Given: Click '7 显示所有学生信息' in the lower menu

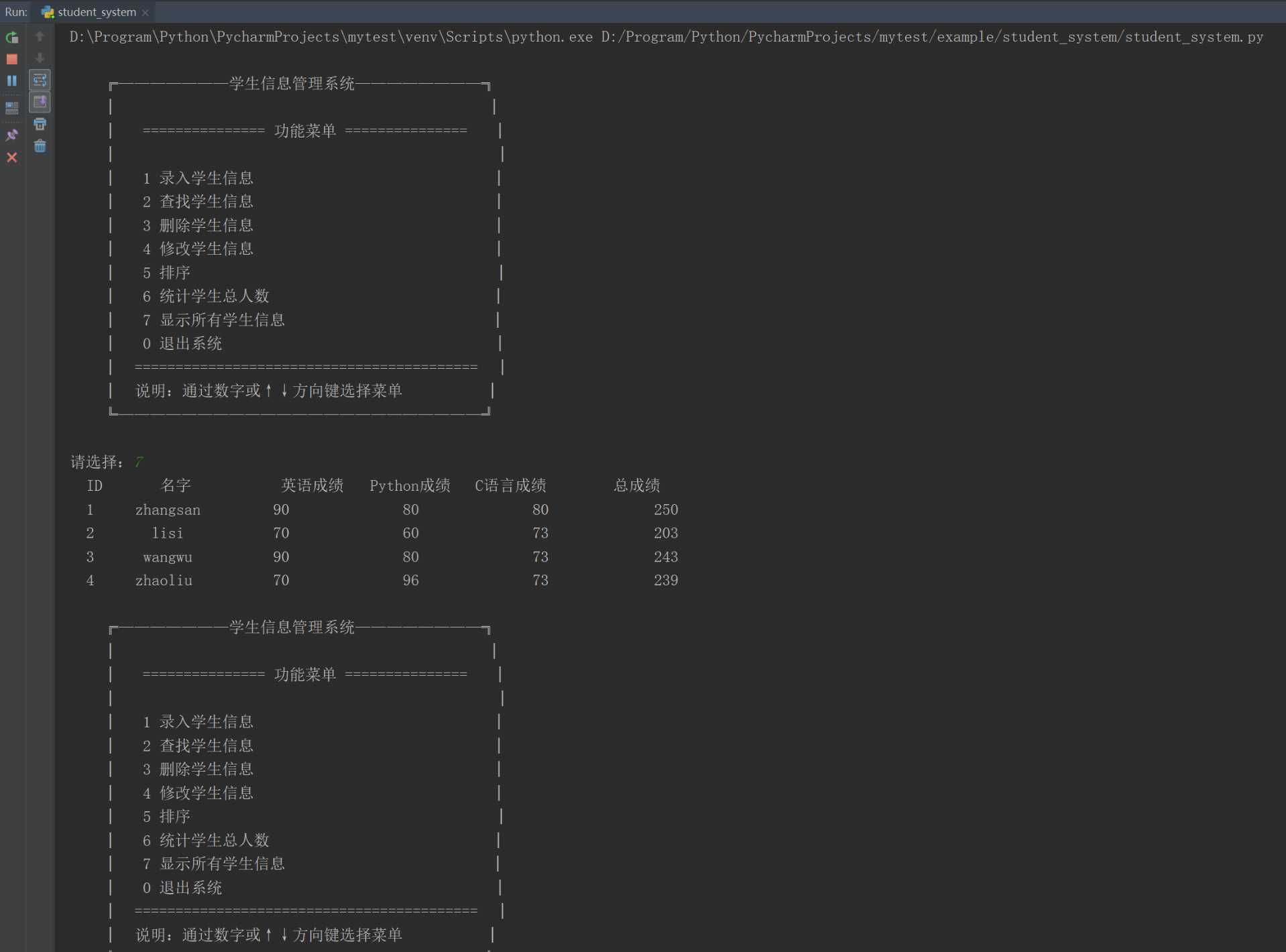Looking at the screenshot, I should tap(213, 864).
